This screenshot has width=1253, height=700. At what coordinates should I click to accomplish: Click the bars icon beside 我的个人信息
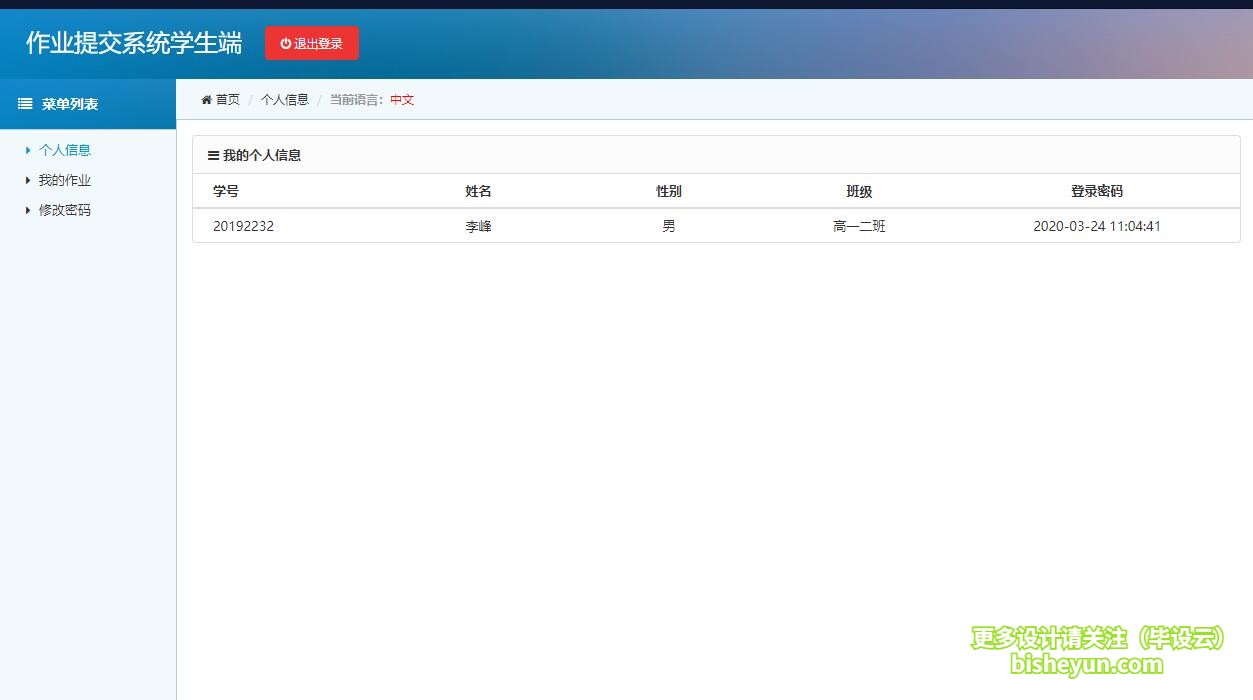tap(213, 155)
